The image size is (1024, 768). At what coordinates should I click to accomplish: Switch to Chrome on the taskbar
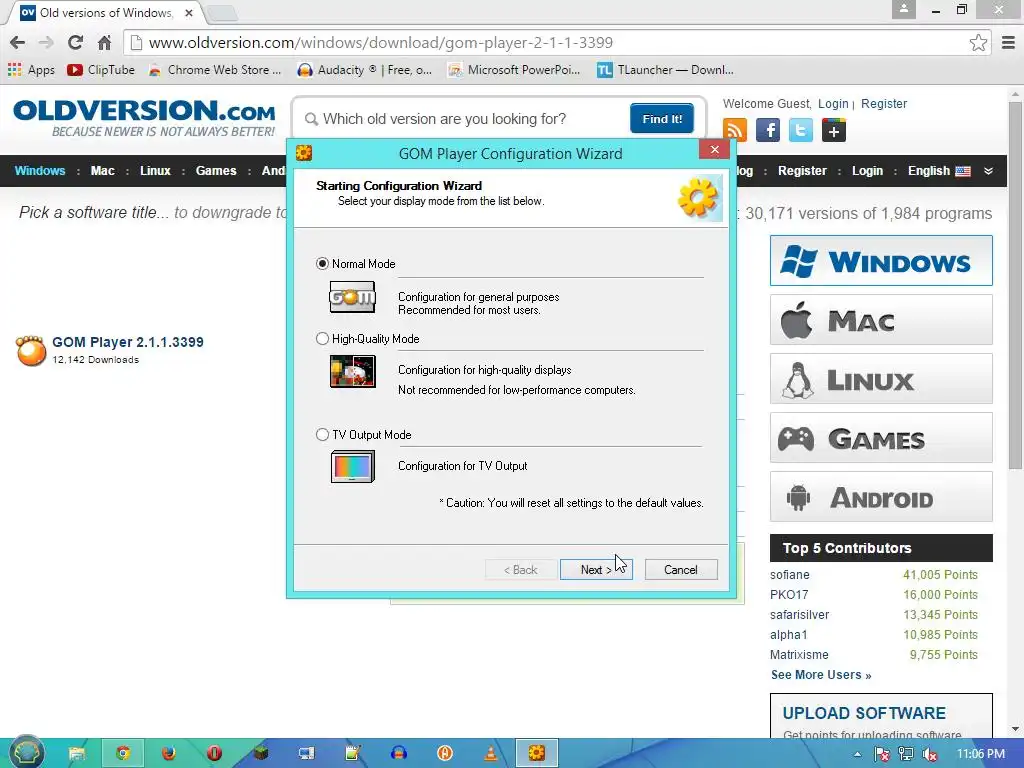[x=123, y=754]
